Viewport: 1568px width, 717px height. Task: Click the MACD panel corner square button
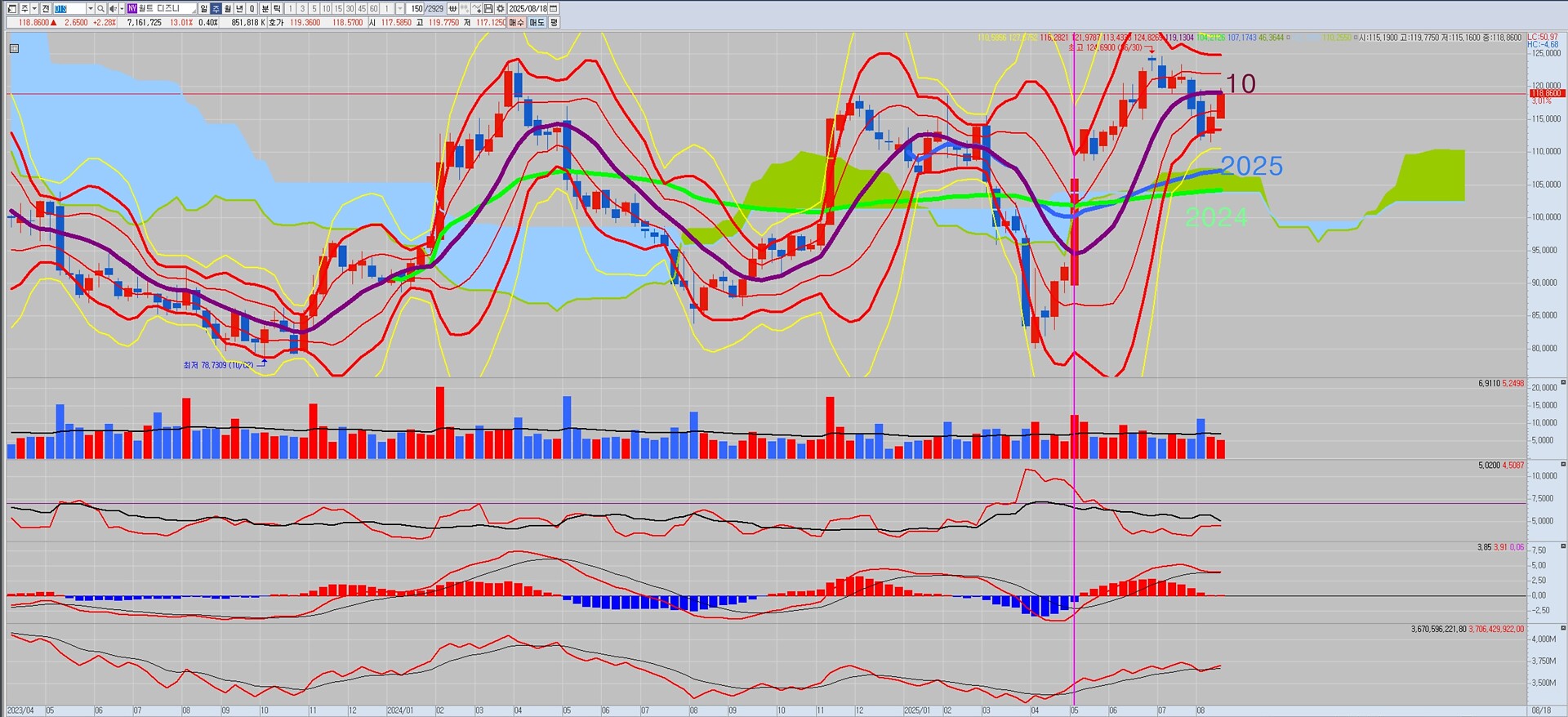point(1563,546)
